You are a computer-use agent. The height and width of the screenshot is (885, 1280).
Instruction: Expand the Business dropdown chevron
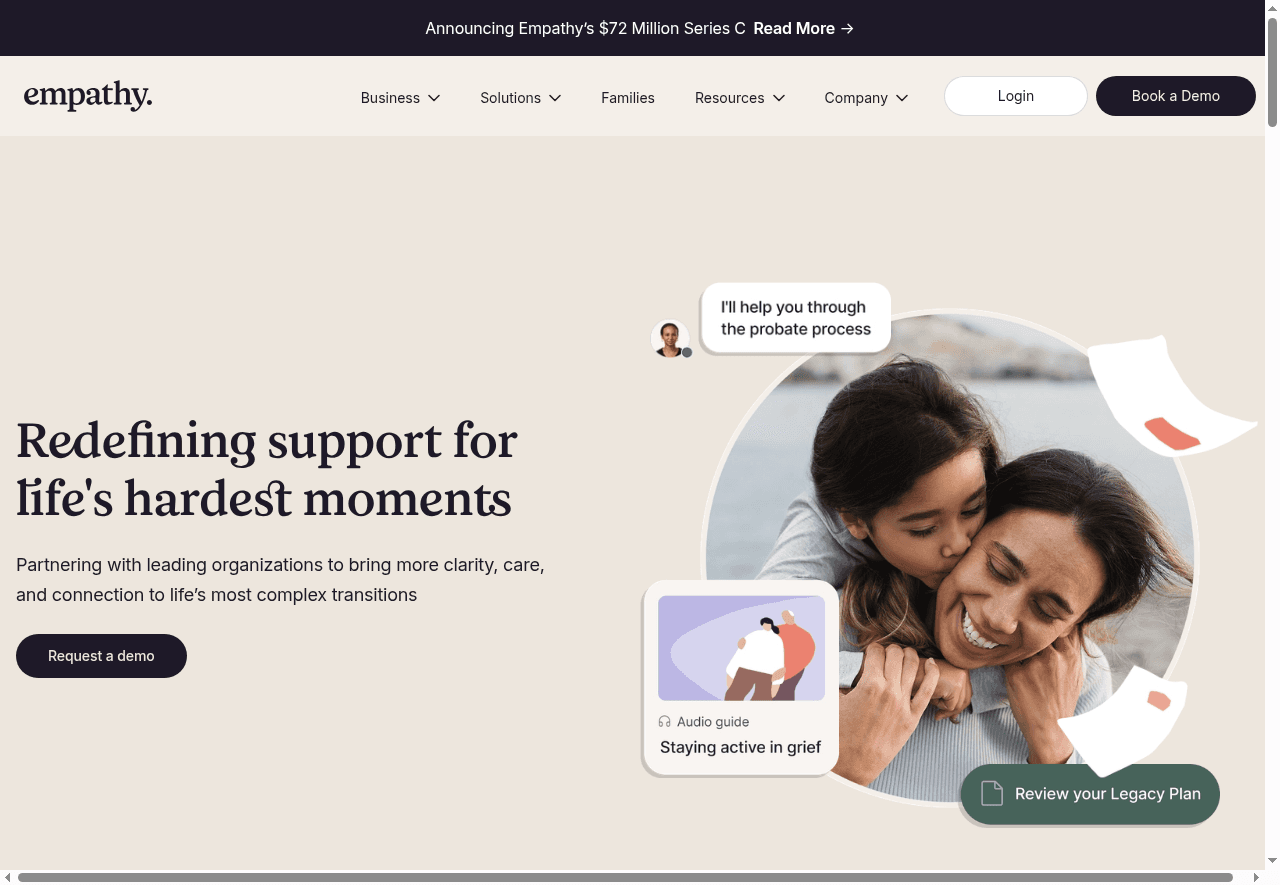tap(434, 98)
